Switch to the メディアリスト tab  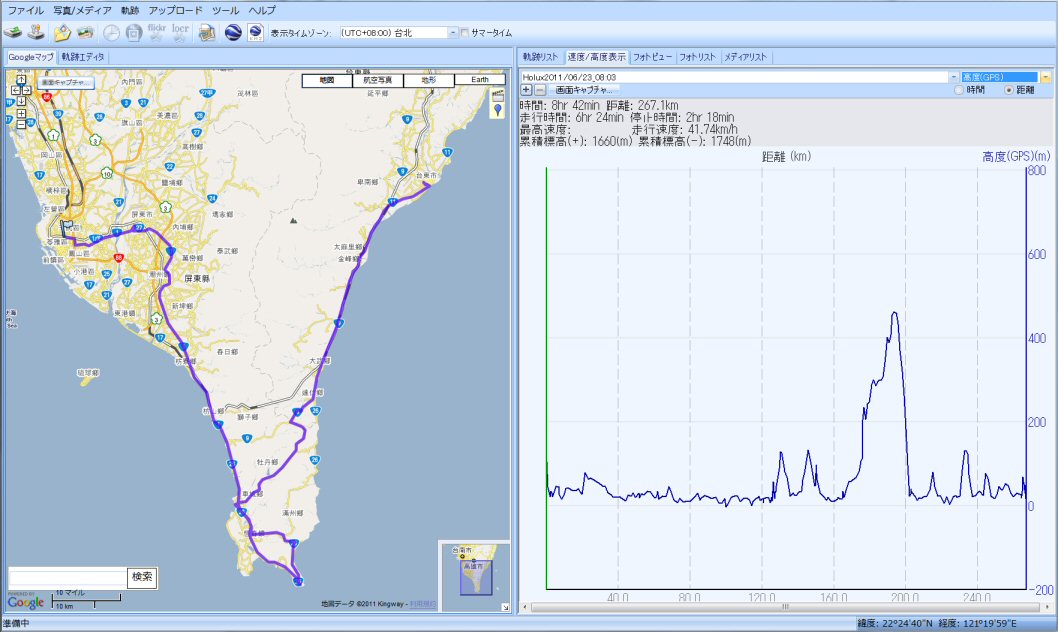(x=746, y=57)
